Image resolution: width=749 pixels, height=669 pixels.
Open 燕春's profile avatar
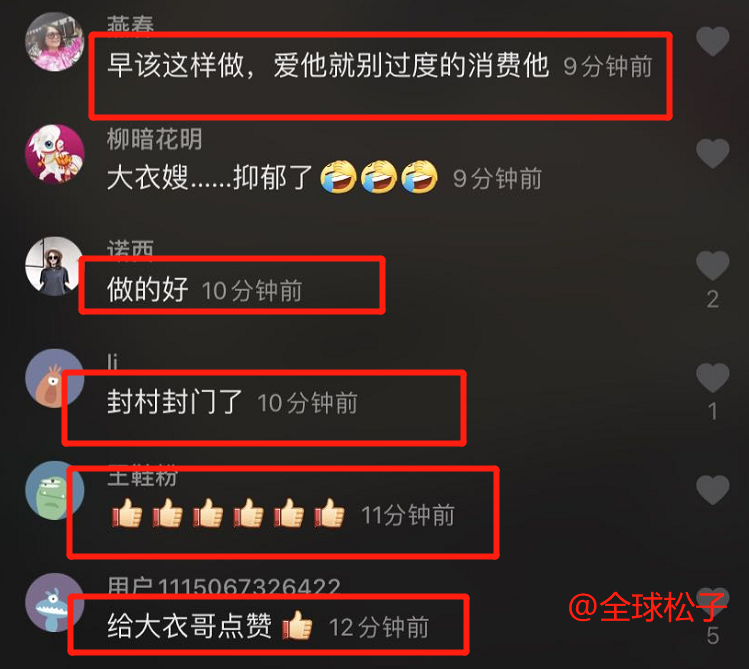pyautogui.click(x=54, y=42)
